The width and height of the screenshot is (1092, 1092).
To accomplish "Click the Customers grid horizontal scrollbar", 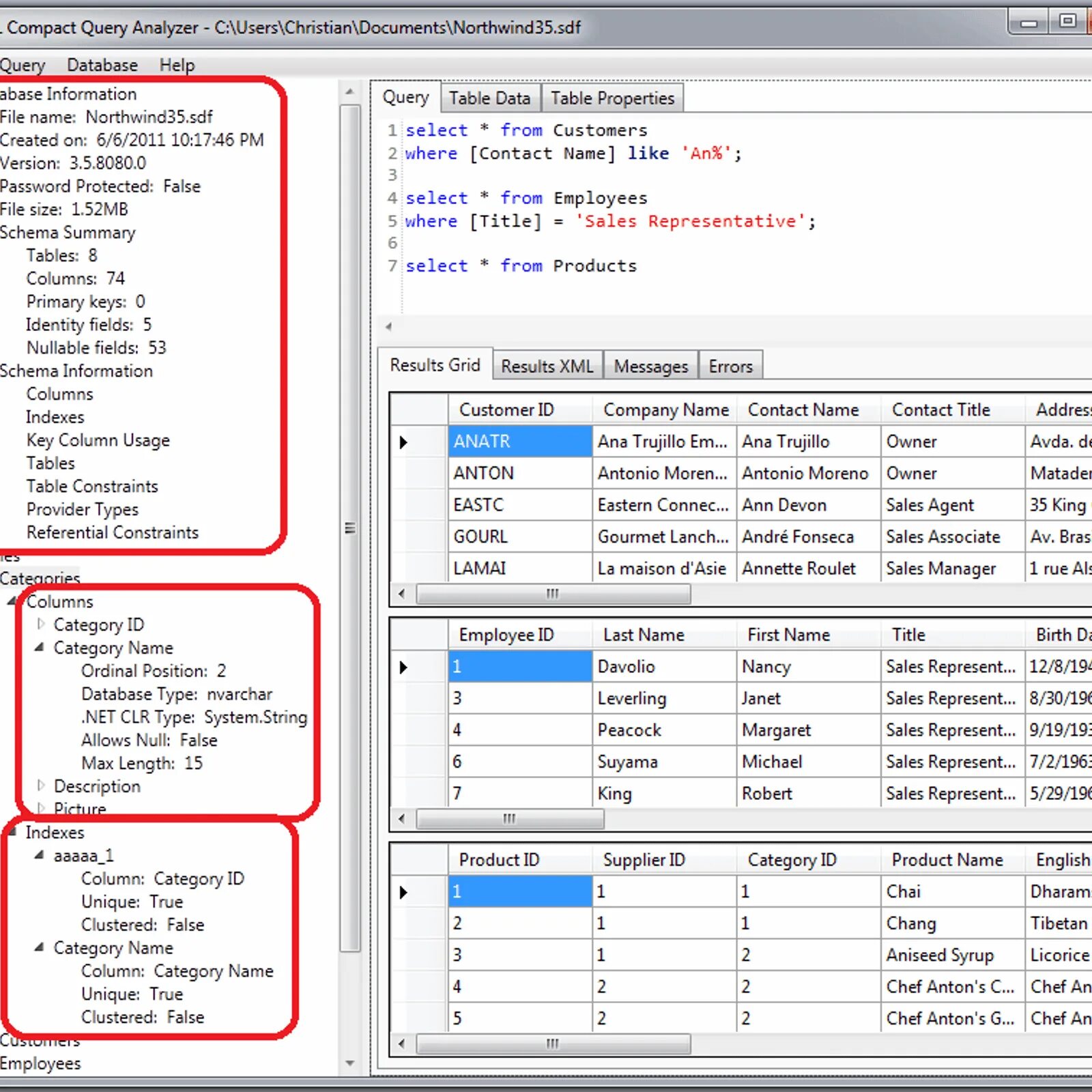I will coord(553,594).
